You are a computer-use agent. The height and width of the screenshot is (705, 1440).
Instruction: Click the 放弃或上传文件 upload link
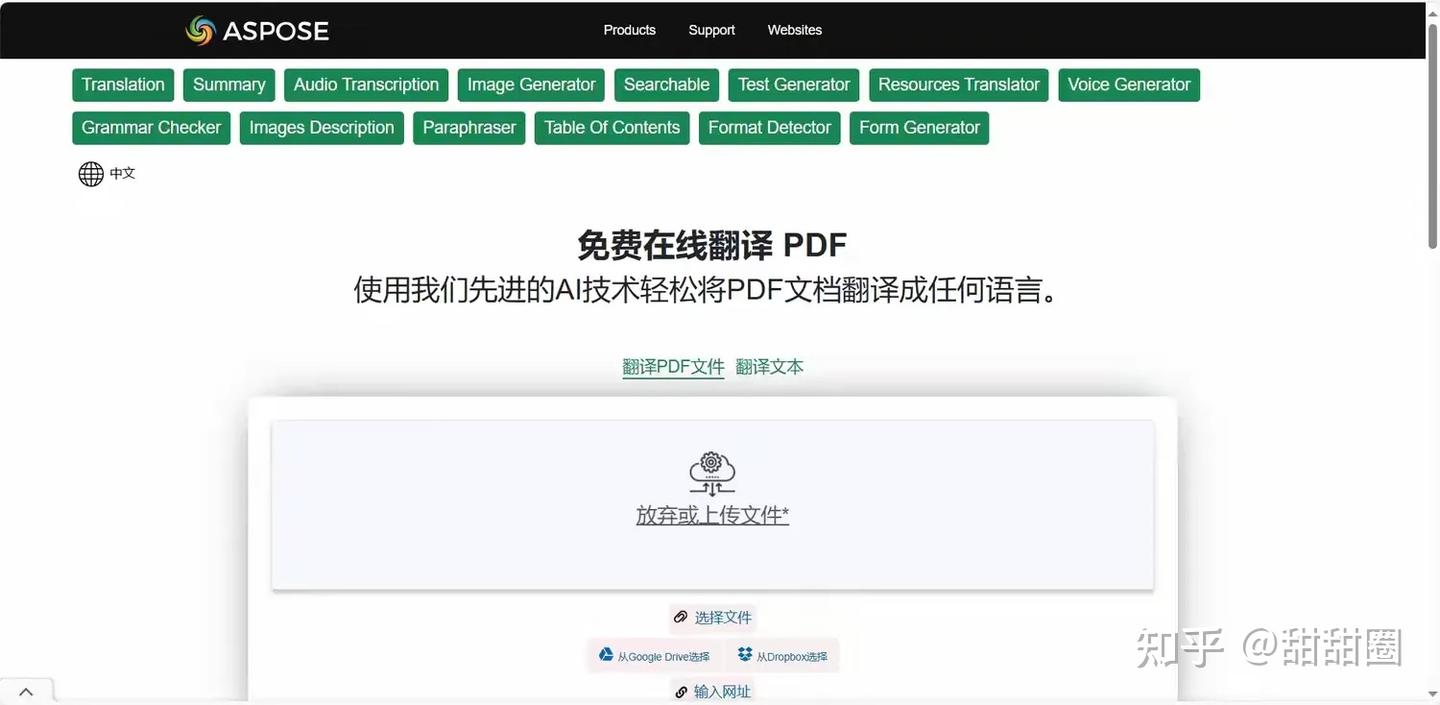point(712,516)
